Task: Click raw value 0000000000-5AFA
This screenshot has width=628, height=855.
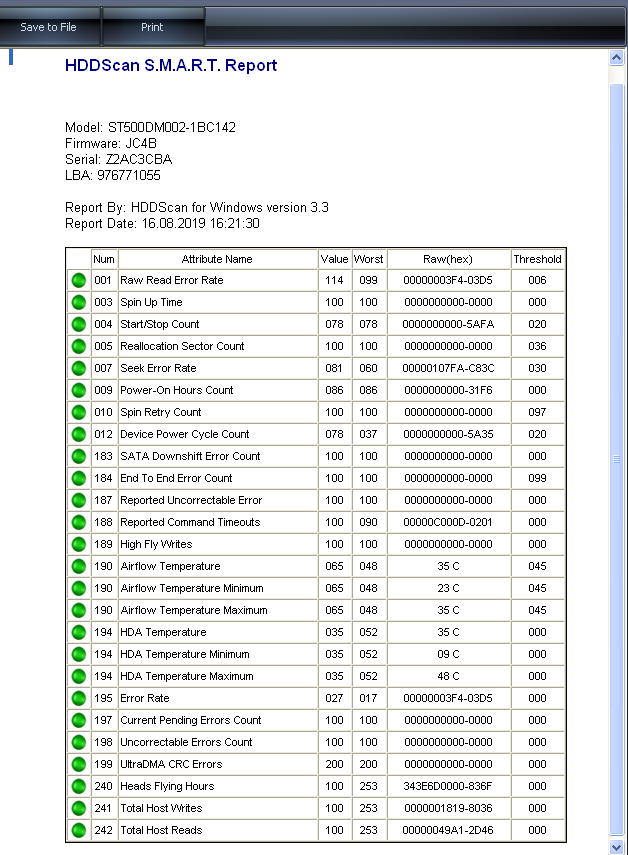Action: pos(448,324)
